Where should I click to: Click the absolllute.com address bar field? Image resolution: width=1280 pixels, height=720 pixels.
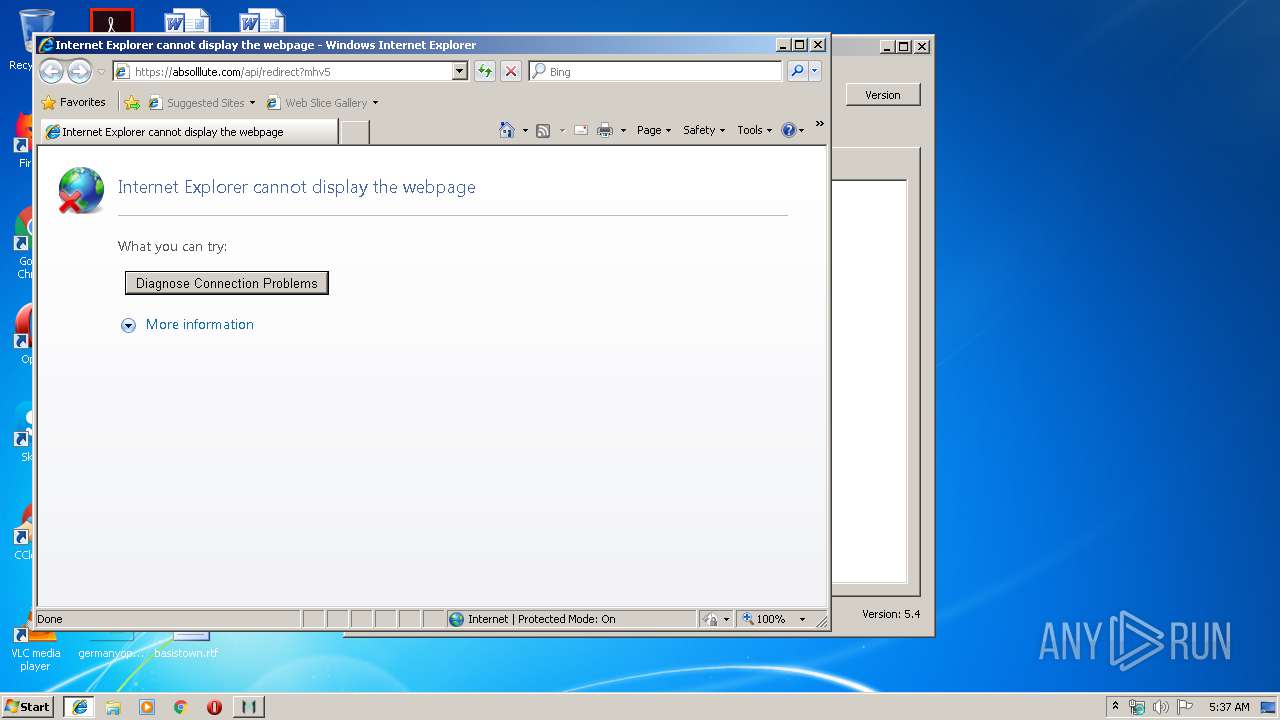click(282, 71)
